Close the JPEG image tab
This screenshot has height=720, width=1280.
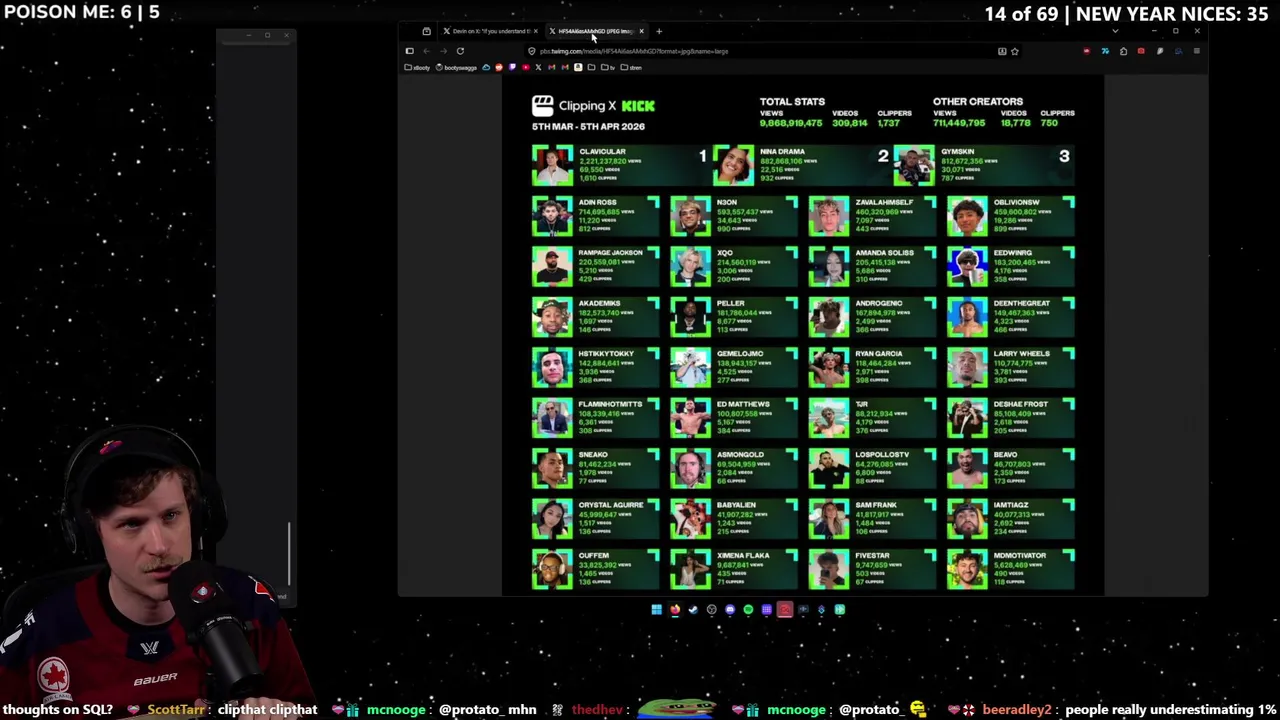pyautogui.click(x=641, y=31)
